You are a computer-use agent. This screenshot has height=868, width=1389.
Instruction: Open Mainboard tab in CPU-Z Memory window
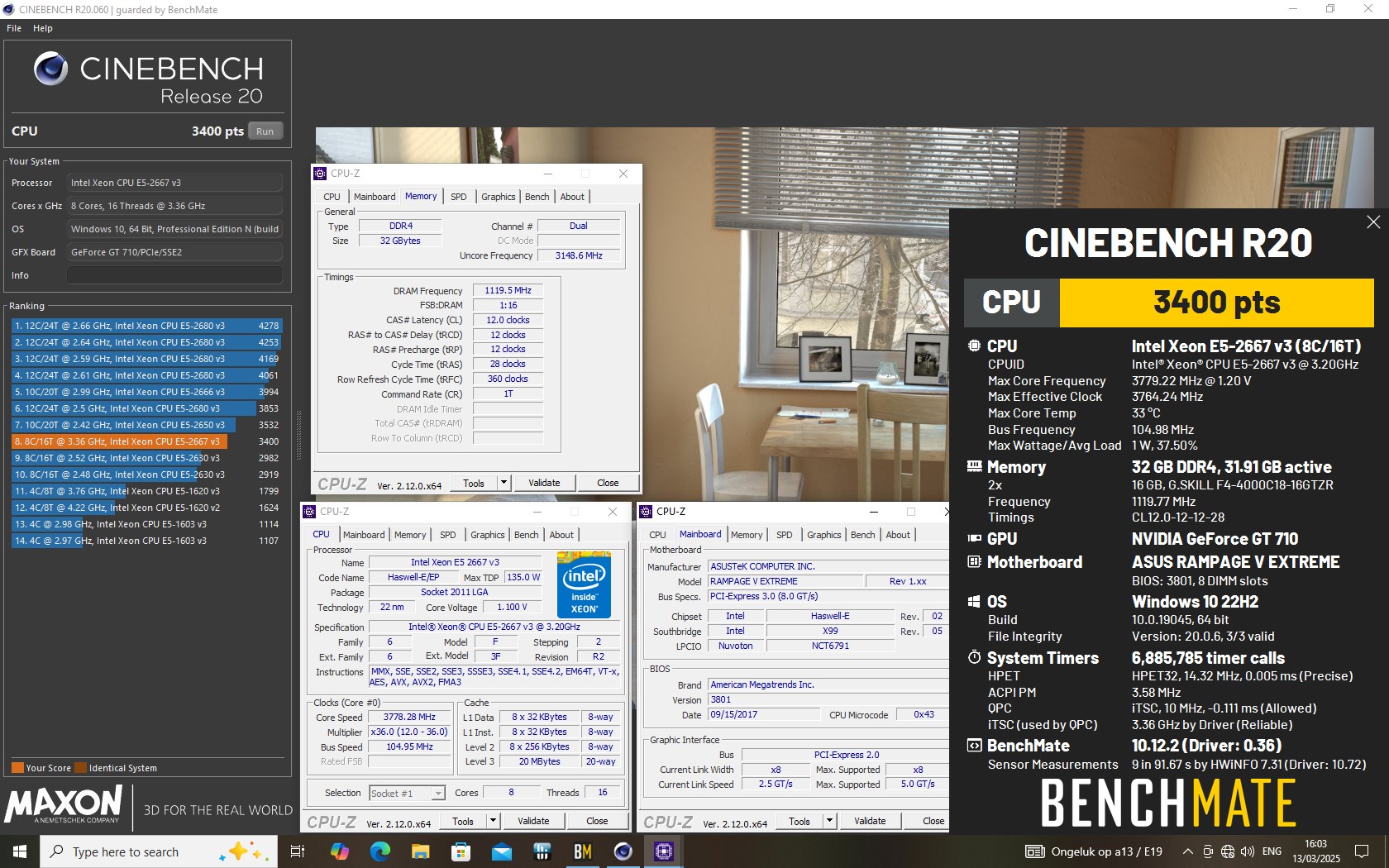pyautogui.click(x=375, y=197)
